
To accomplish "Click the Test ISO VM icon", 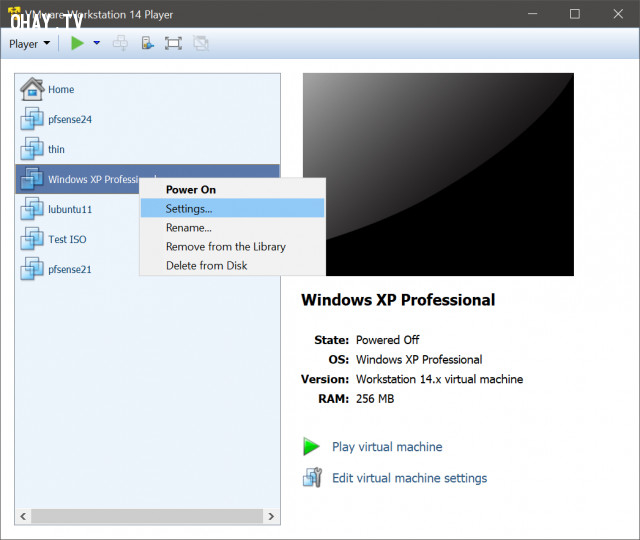I will pos(32,238).
